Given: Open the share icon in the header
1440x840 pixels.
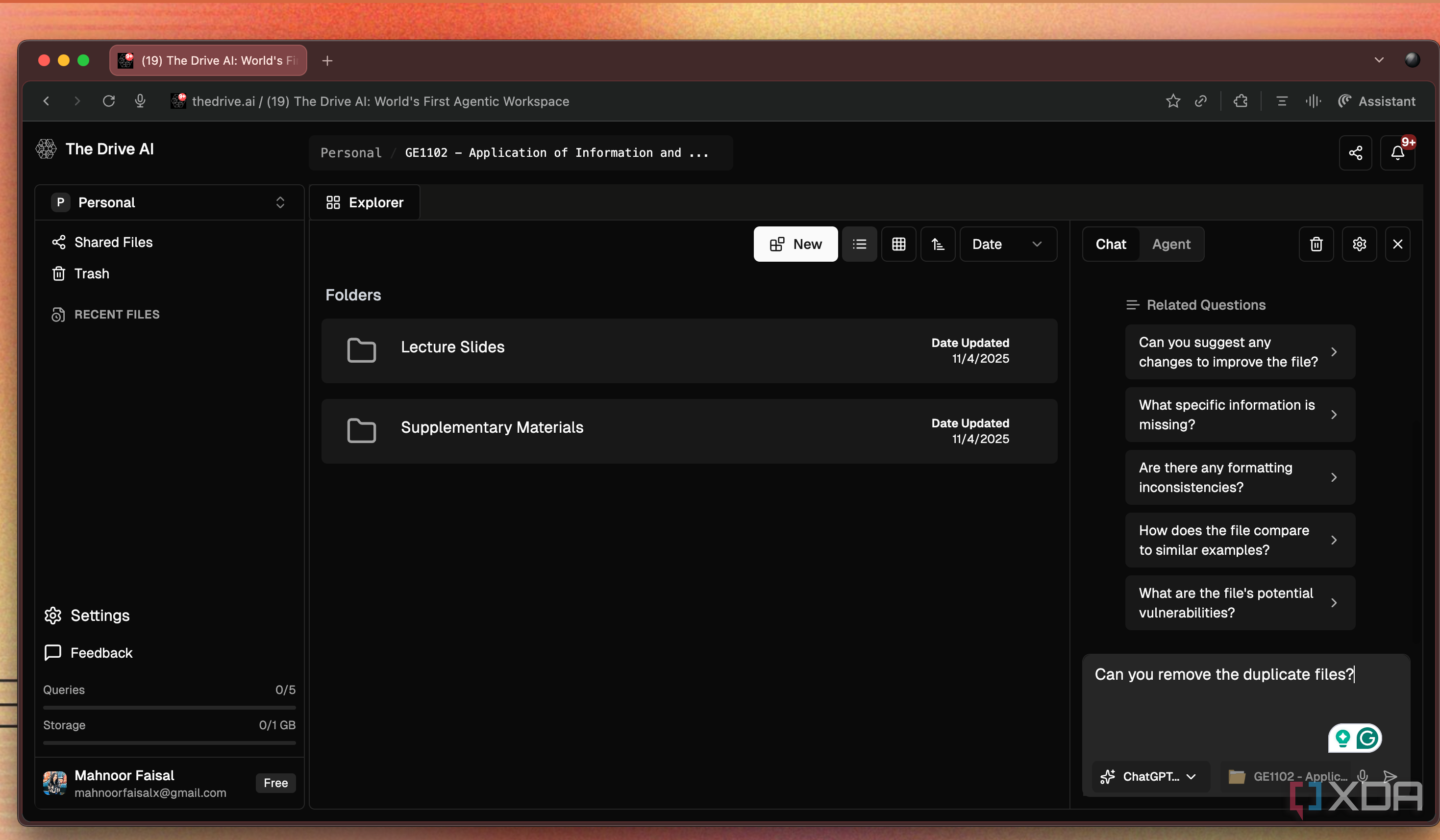Looking at the screenshot, I should (1355, 152).
